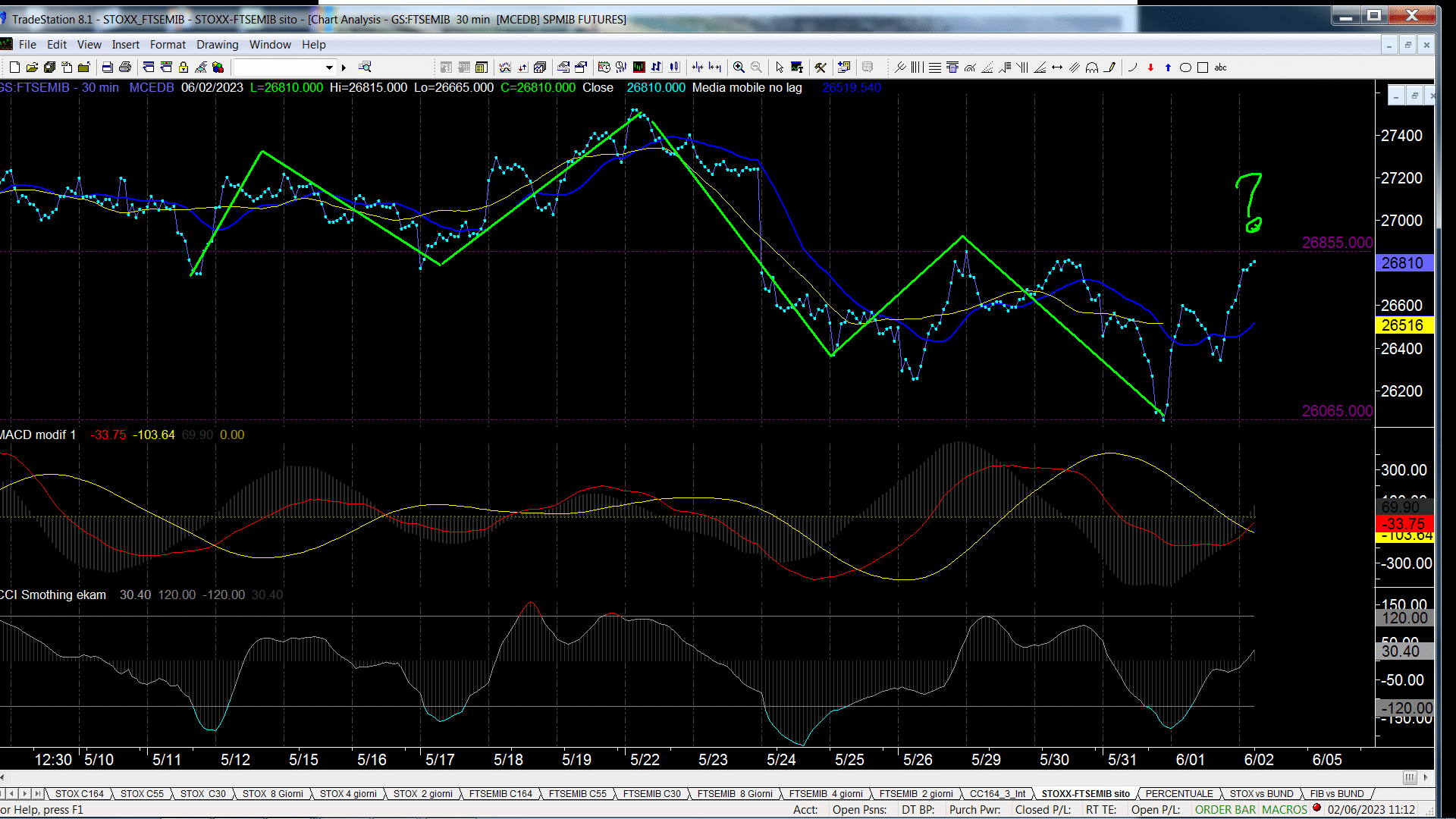Switch to the CC164_3_Int tab
This screenshot has width=1456, height=819.
tap(997, 794)
